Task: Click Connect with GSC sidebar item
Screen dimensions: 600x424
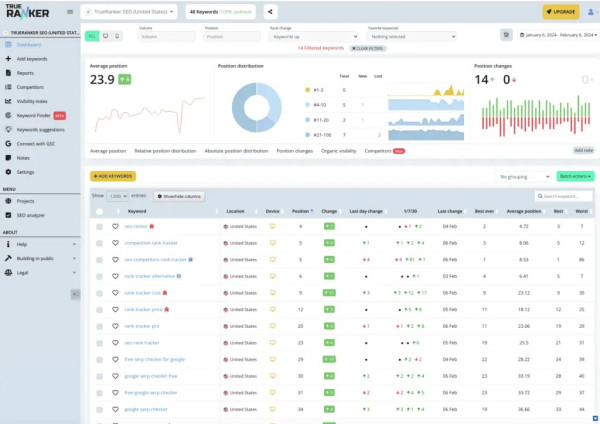Action: (x=38, y=143)
